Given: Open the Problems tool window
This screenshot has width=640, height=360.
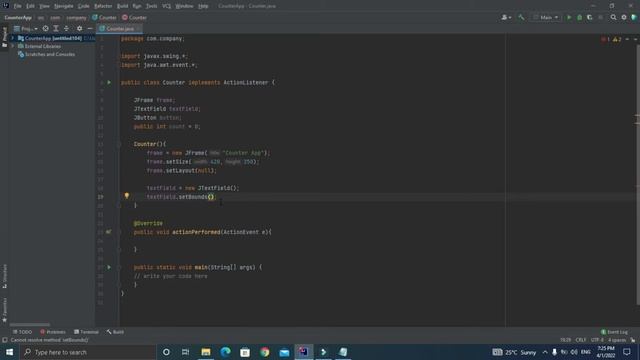Looking at the screenshot, I should [x=53, y=332].
